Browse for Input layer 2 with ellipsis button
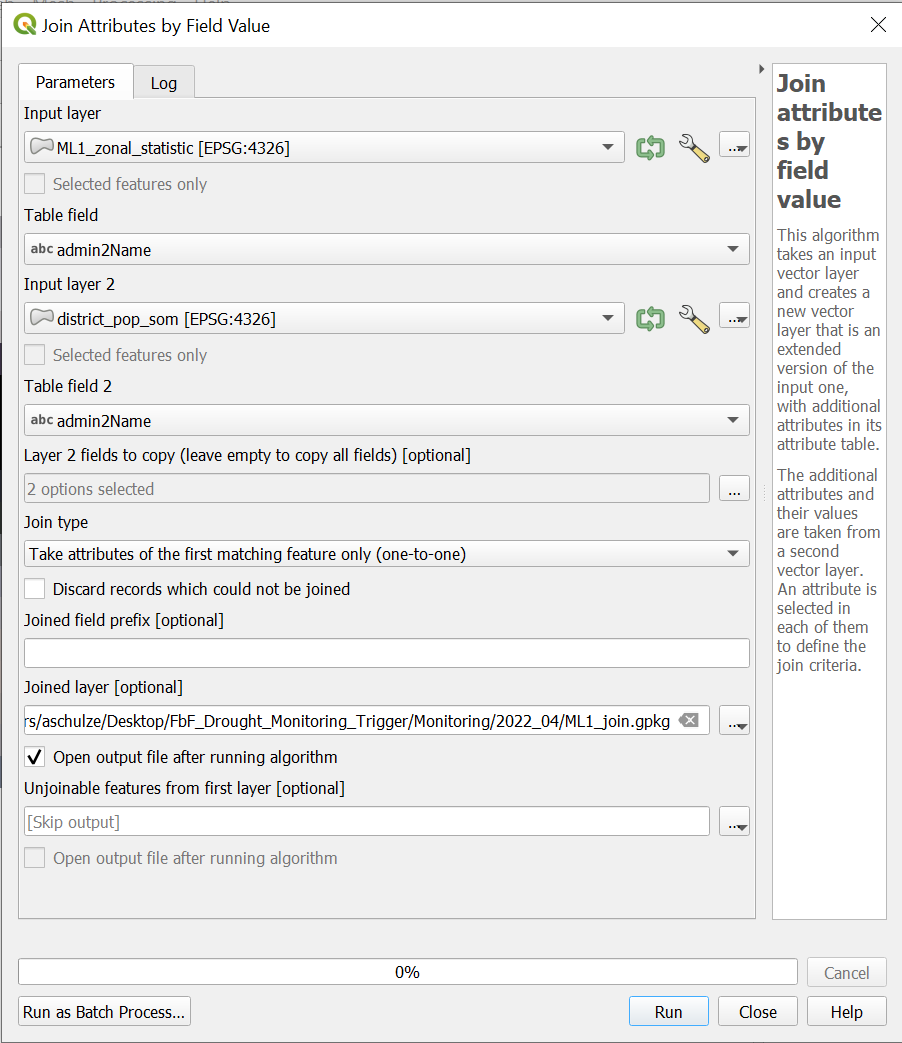 click(x=734, y=319)
